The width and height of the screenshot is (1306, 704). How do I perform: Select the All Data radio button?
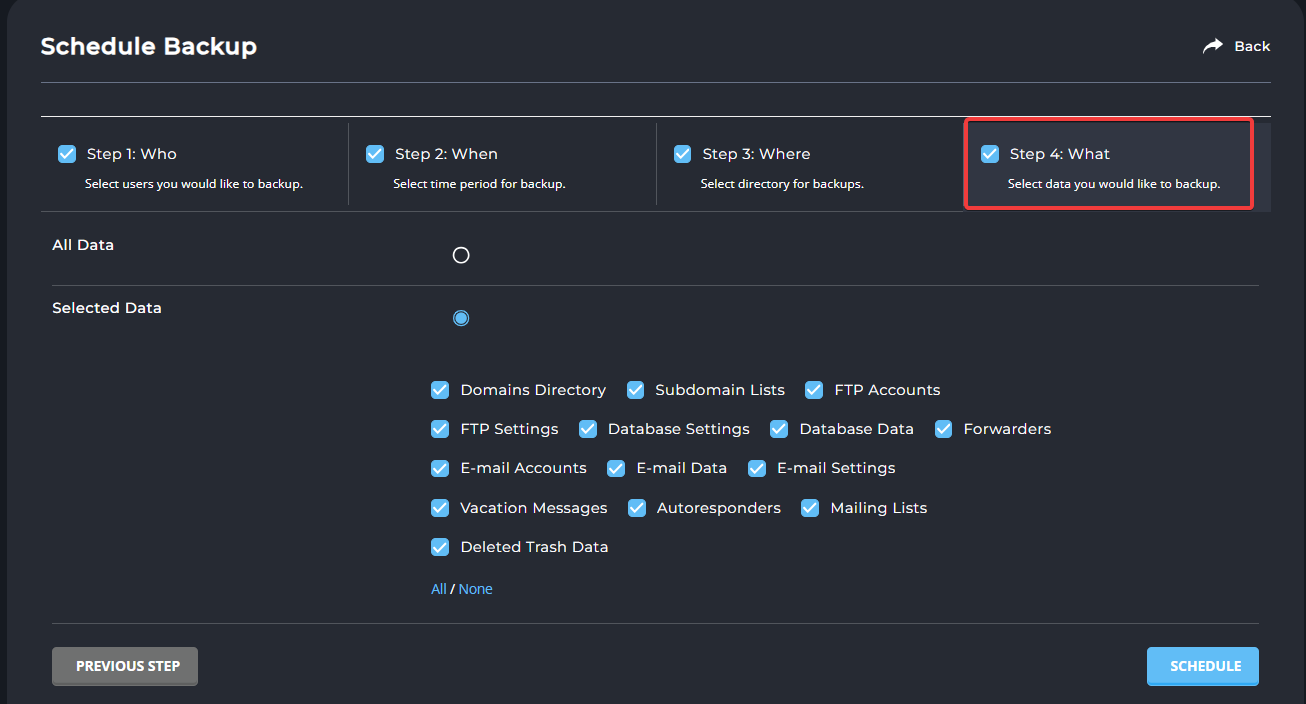point(461,255)
